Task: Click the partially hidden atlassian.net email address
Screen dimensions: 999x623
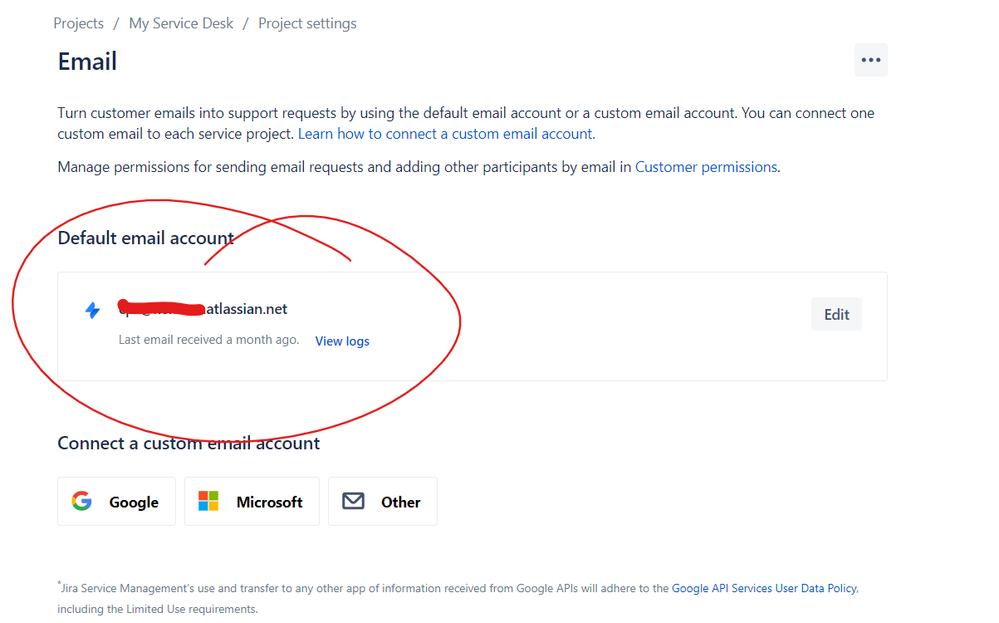Action: (x=203, y=309)
